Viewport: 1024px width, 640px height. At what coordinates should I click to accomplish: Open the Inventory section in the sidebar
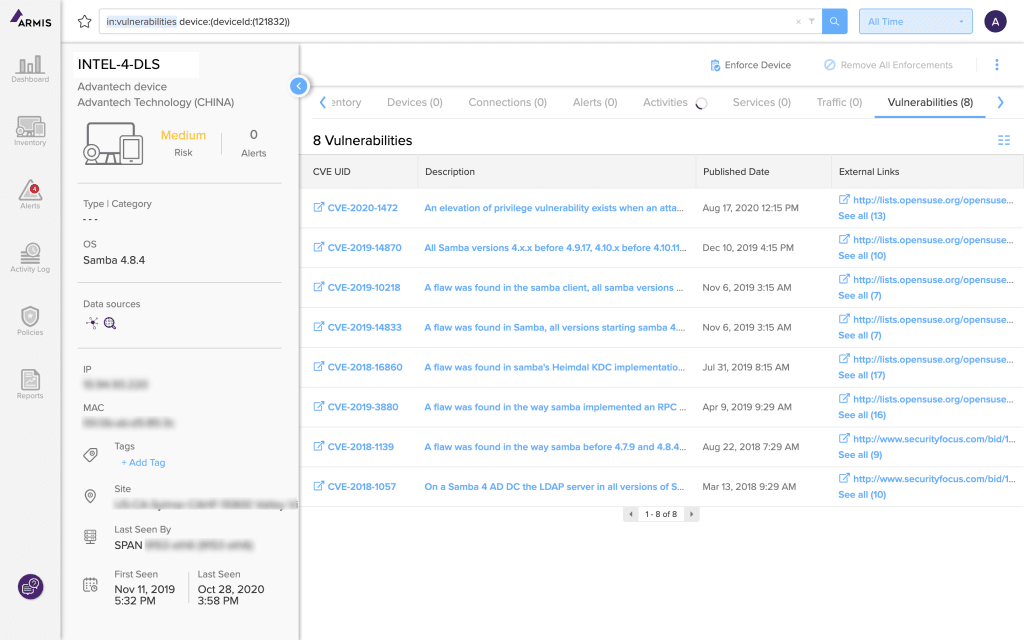click(x=30, y=131)
